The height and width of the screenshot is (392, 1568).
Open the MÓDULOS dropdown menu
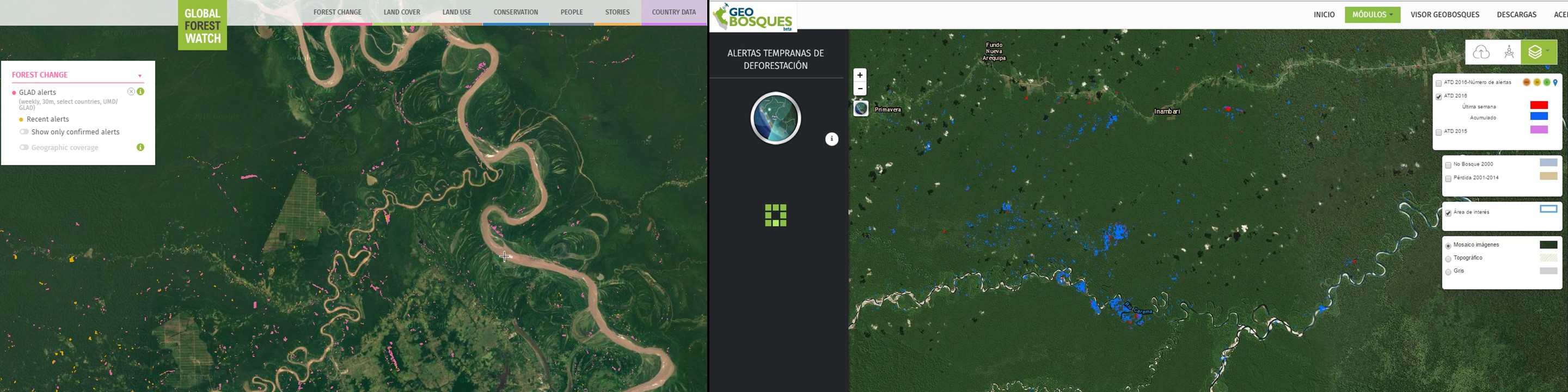tap(1372, 15)
